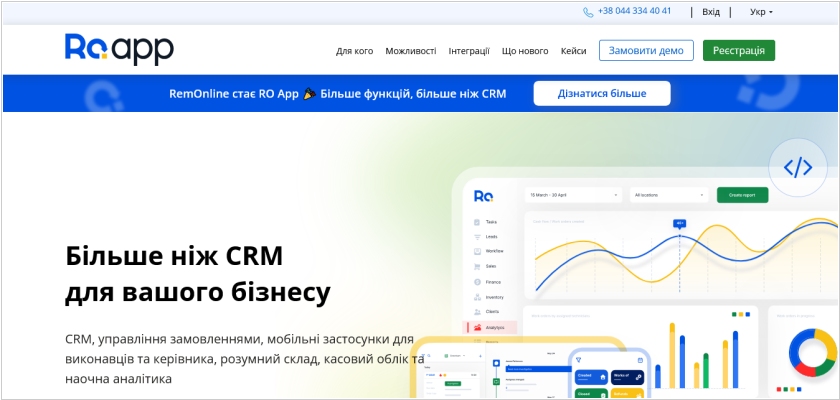The image size is (840, 400).
Task: Call the number +38 044 334 40 41
Action: 634,11
